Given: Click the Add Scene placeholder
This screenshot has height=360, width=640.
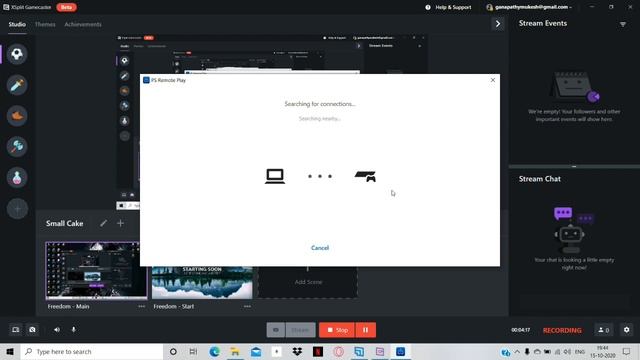Looking at the screenshot, I should (308, 282).
